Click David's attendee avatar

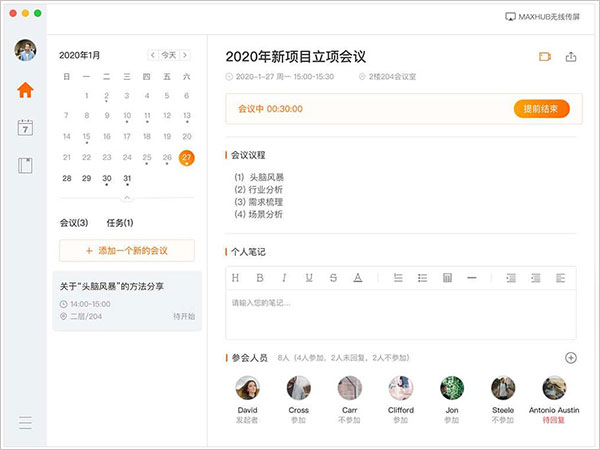tap(248, 388)
